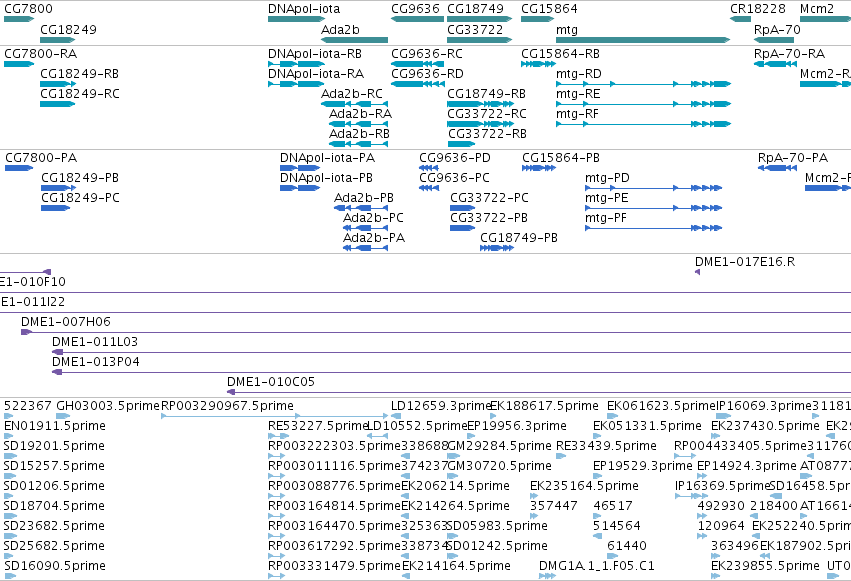Open the Mcm2 gene feature
The image size is (851, 581).
pos(825,19)
